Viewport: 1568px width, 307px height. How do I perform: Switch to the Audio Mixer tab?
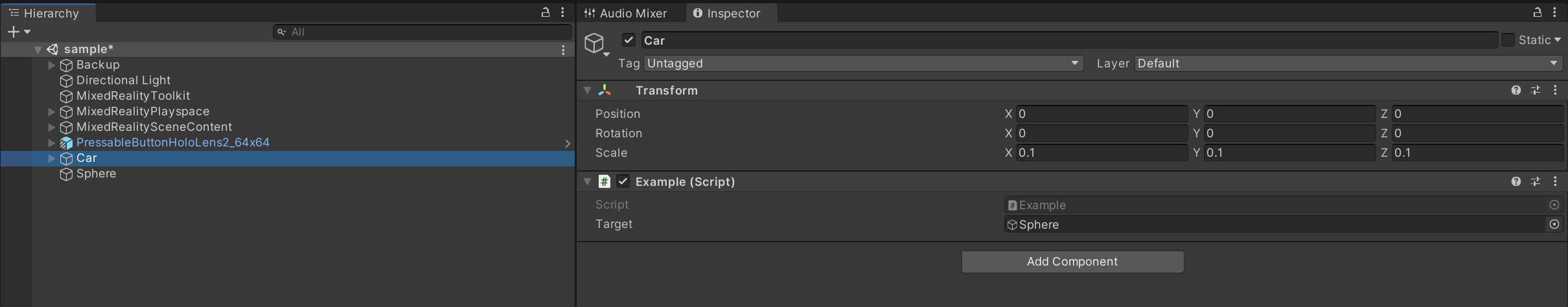point(626,13)
